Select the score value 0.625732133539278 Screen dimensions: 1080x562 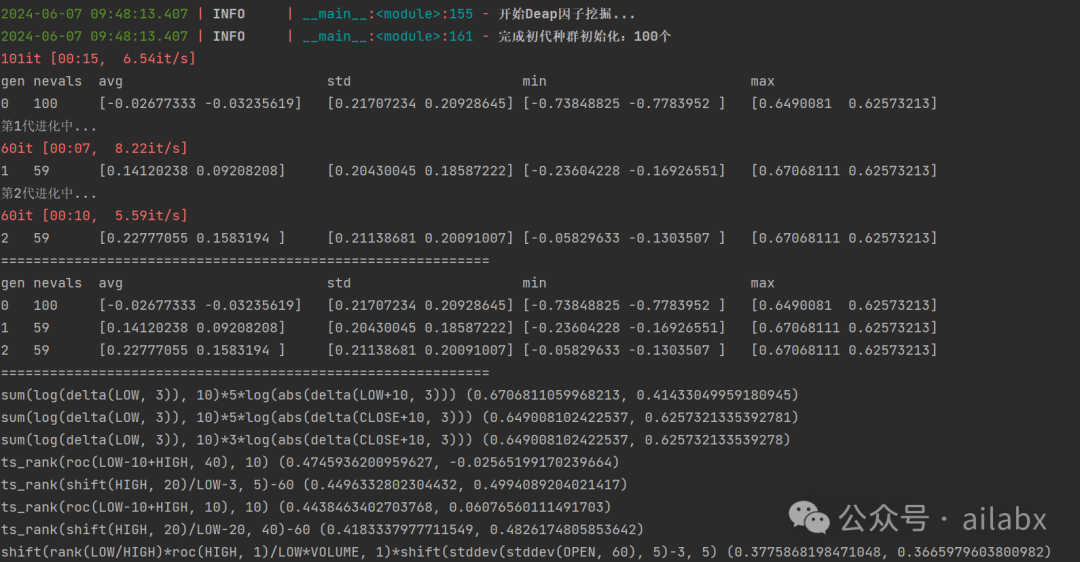click(x=713, y=440)
